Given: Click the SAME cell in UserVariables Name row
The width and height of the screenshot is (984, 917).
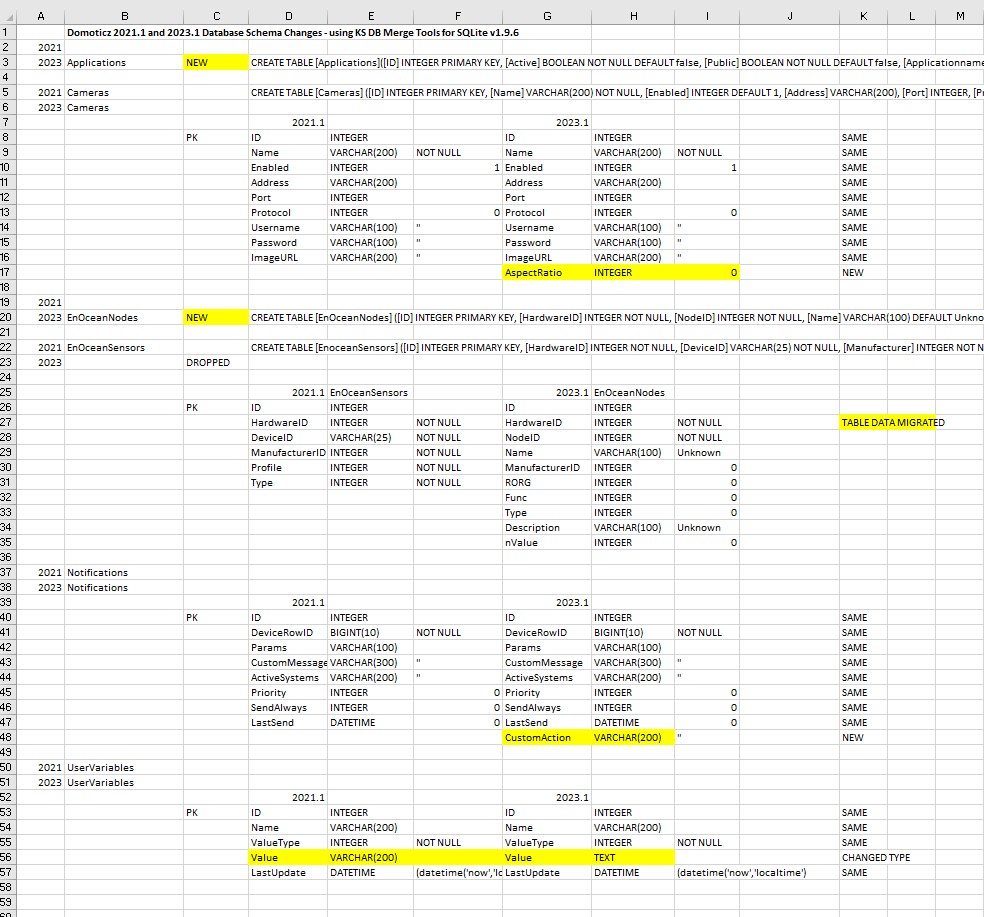Looking at the screenshot, I should click(x=864, y=828).
